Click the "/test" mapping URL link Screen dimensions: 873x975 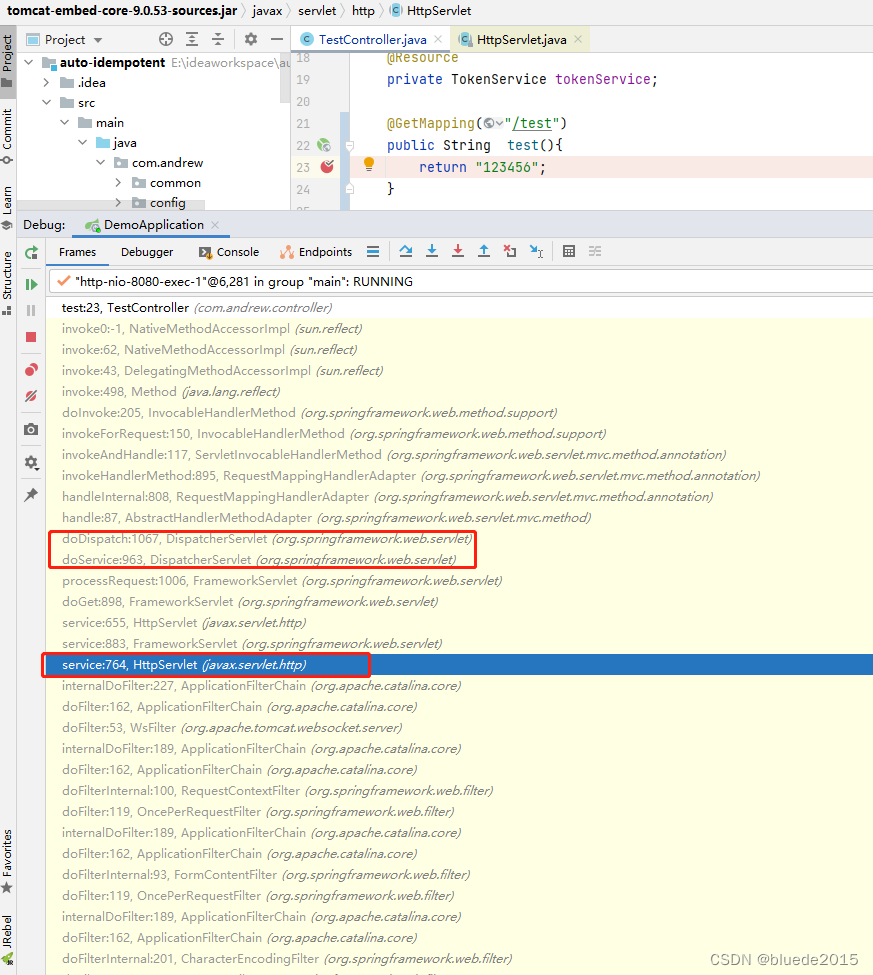[x=532, y=123]
